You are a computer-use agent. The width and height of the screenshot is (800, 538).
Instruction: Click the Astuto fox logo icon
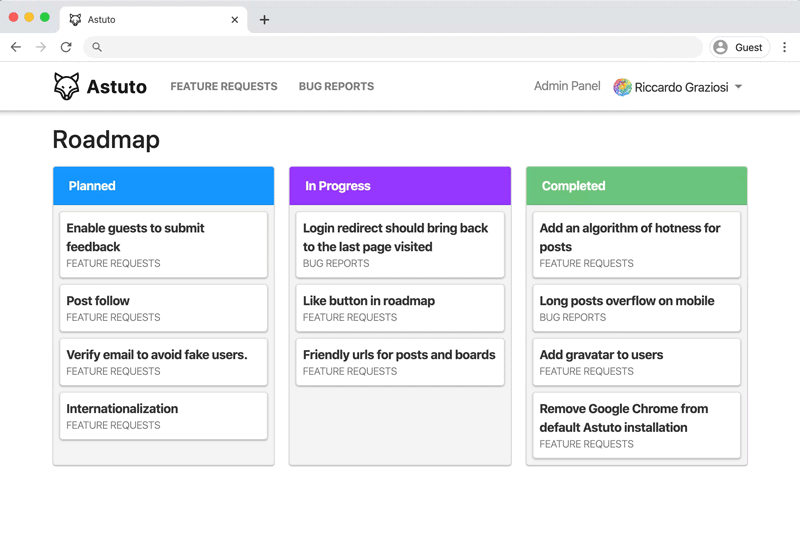tap(66, 87)
